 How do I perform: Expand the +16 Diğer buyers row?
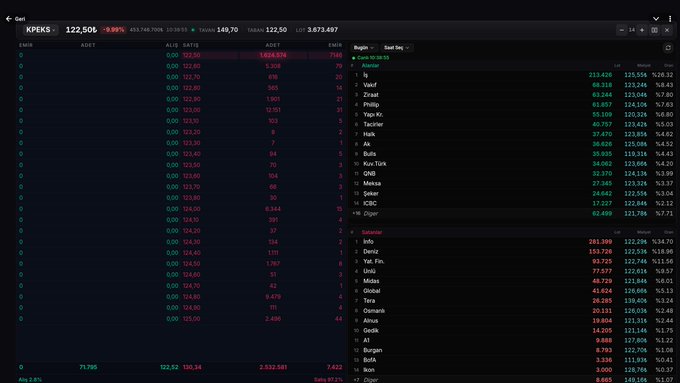click(513, 213)
